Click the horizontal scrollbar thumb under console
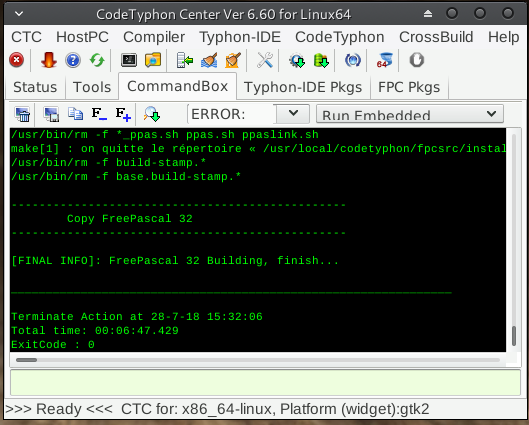The image size is (529, 425). [26, 360]
